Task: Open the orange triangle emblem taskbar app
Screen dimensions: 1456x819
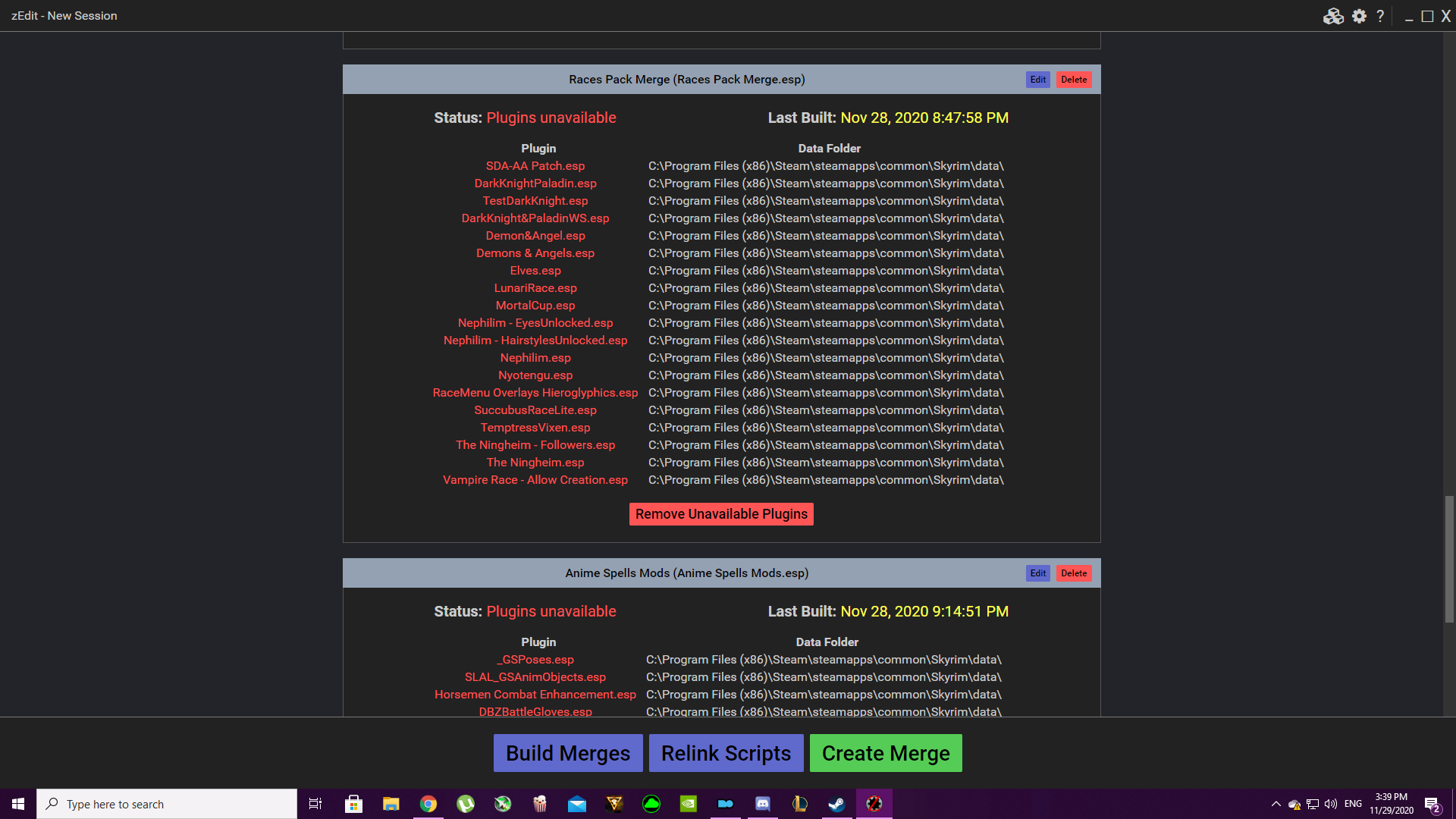Action: pyautogui.click(x=614, y=804)
